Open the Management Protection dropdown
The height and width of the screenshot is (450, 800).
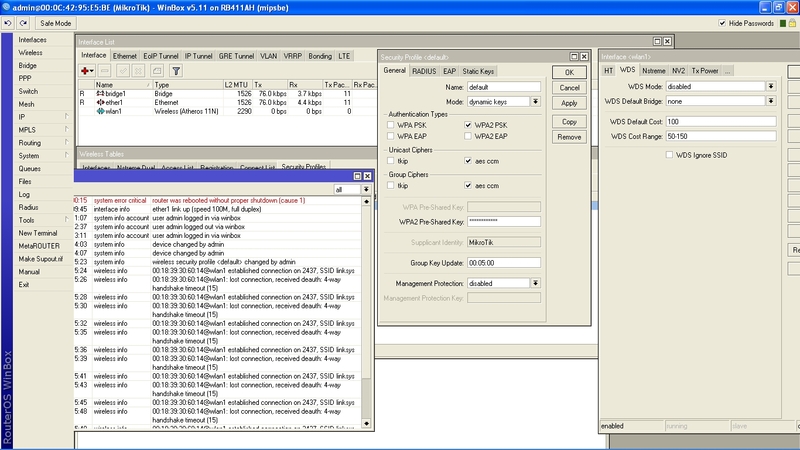pos(535,283)
